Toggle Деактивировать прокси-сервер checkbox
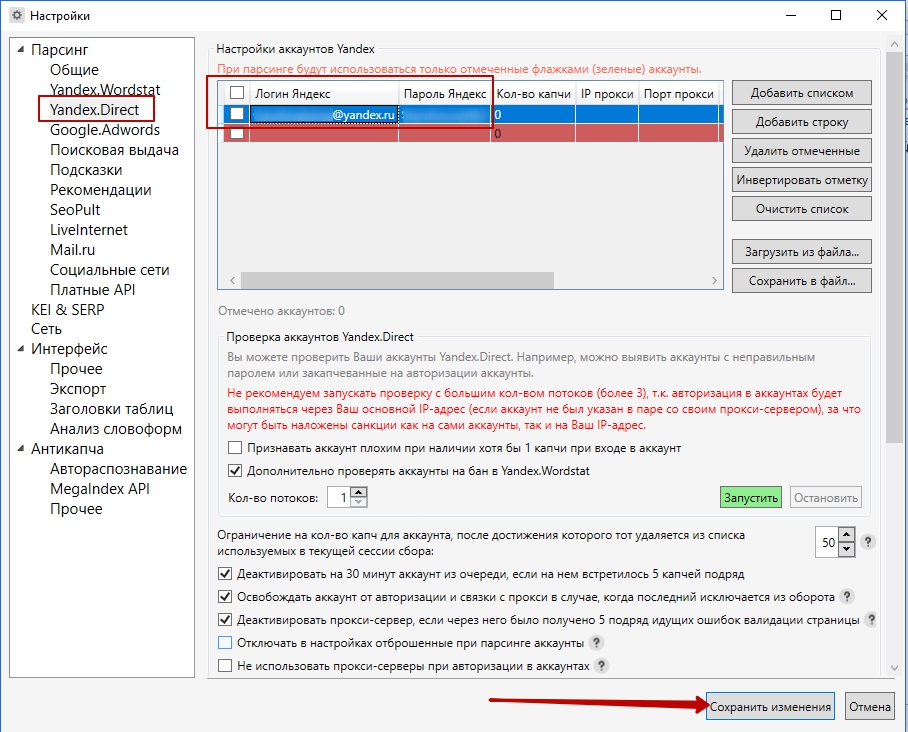Screen dimensions: 908x732 pyautogui.click(x=225, y=620)
